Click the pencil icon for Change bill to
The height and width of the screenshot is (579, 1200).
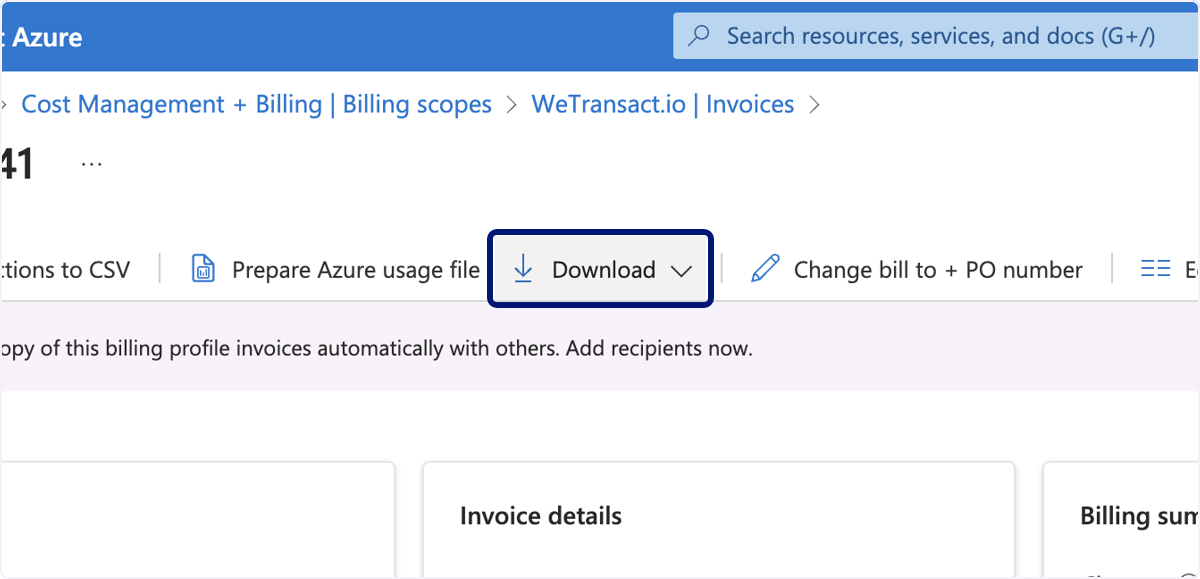(x=765, y=269)
